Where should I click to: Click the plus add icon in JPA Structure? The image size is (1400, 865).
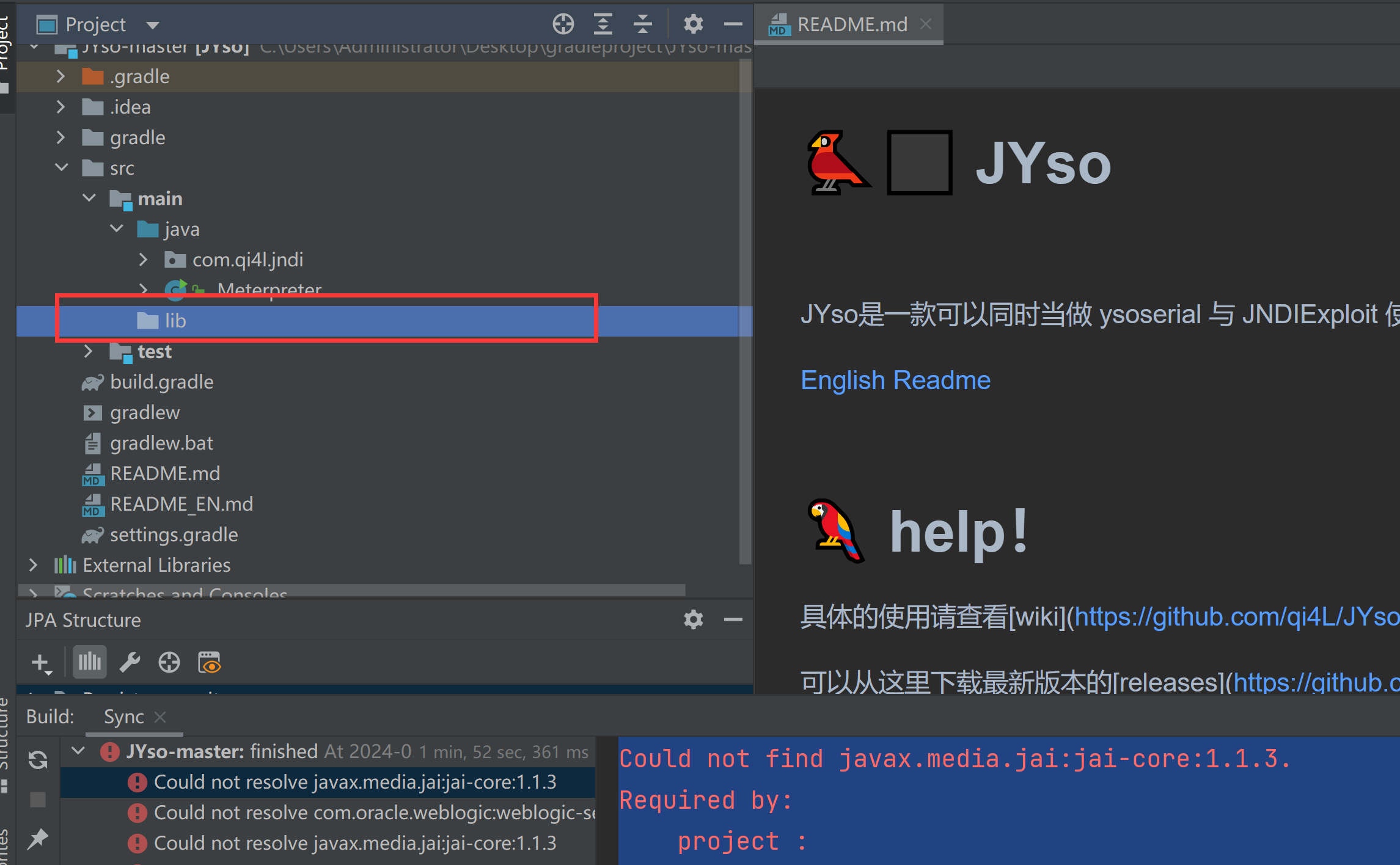[41, 663]
